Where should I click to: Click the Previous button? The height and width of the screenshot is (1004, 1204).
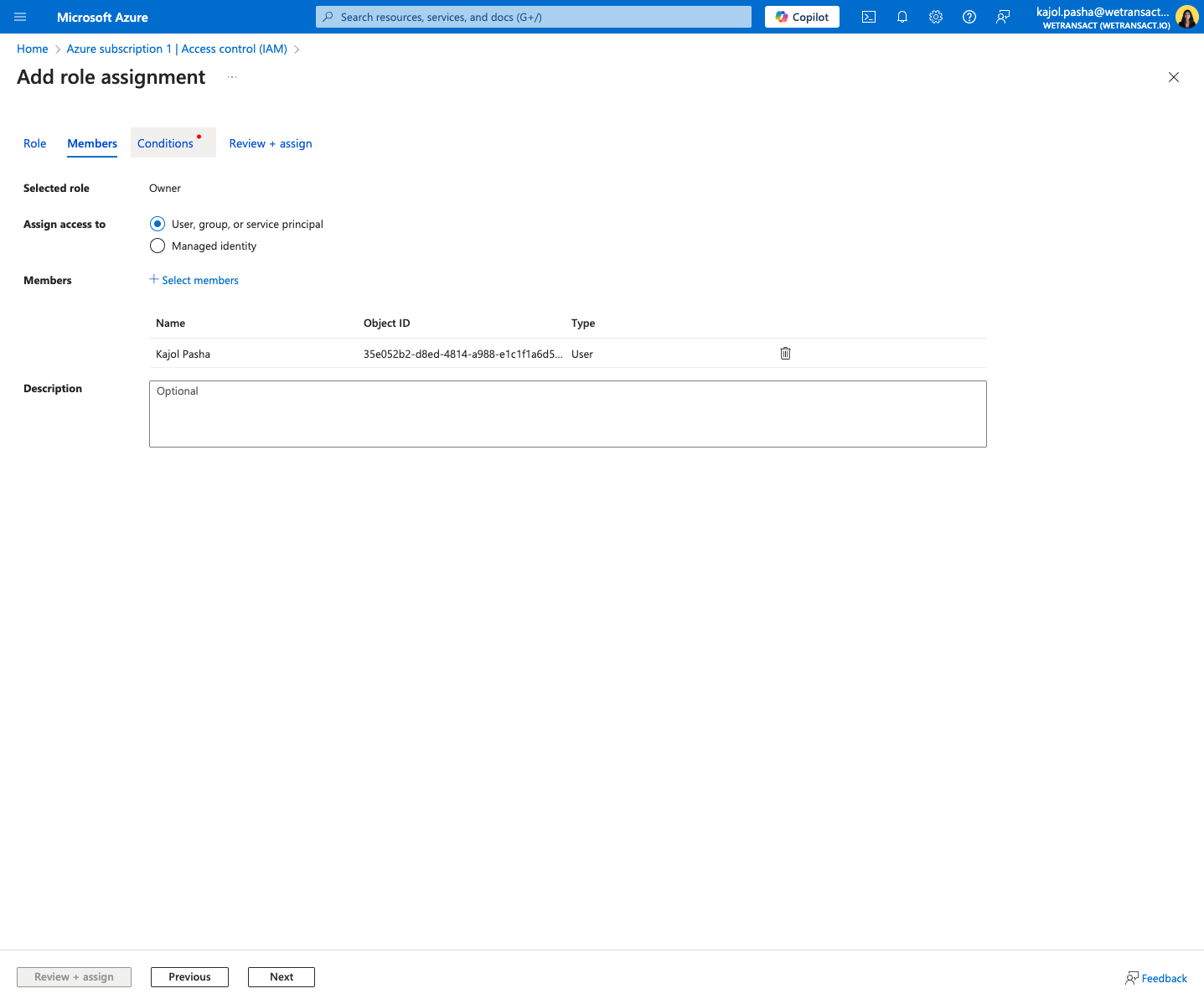[x=189, y=977]
